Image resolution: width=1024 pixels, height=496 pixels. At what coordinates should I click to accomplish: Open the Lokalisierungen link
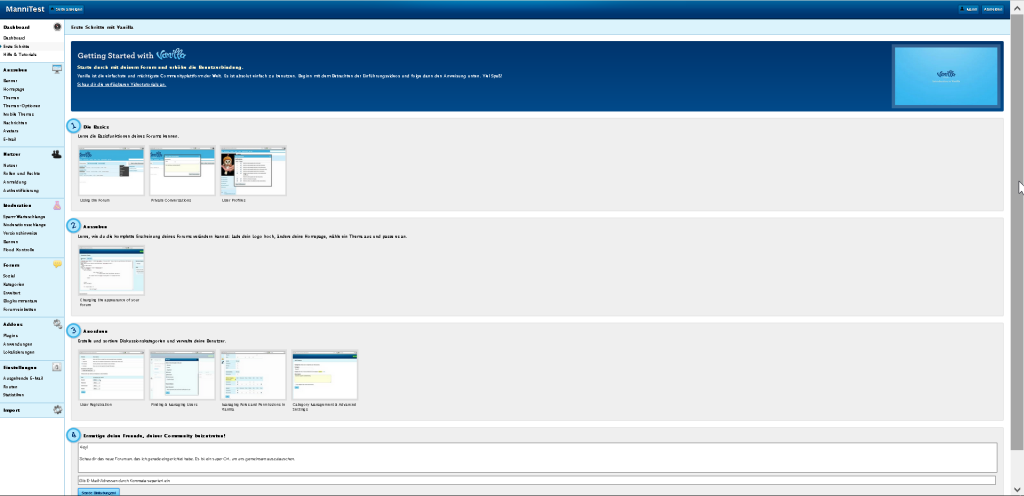19,352
